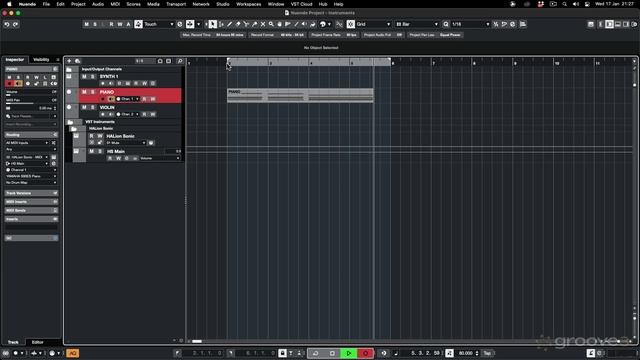
Task: Open the File menu
Action: pyautogui.click(x=46, y=4)
